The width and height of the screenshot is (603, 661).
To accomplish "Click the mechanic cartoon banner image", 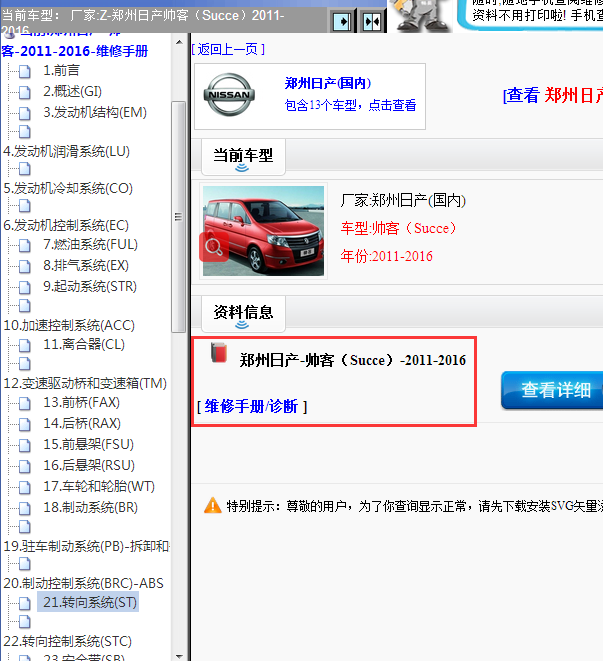I will coord(419,16).
